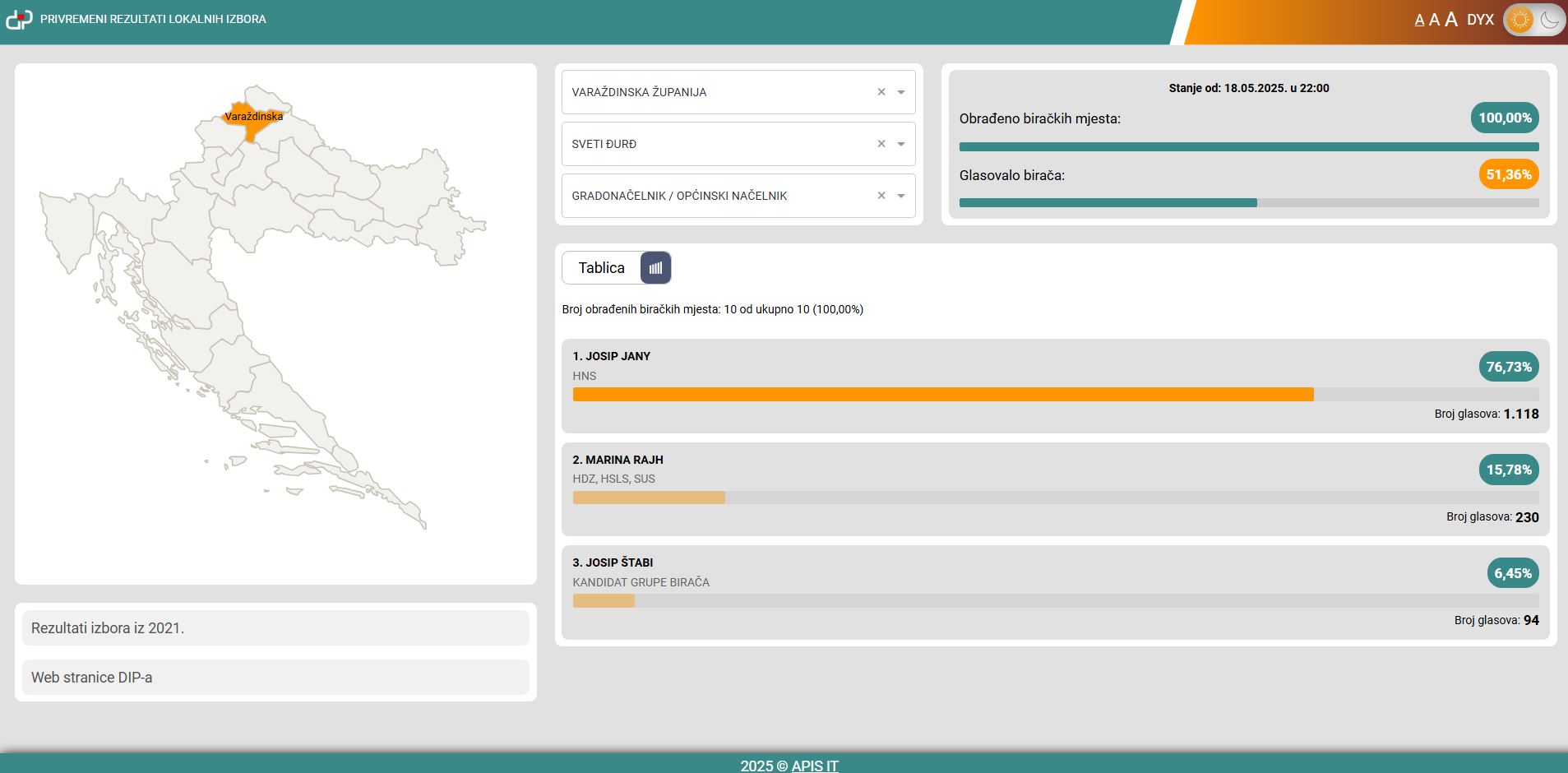Click candidate name 1. JOSIP JANY
Screen dimensions: 1568x773
click(612, 356)
